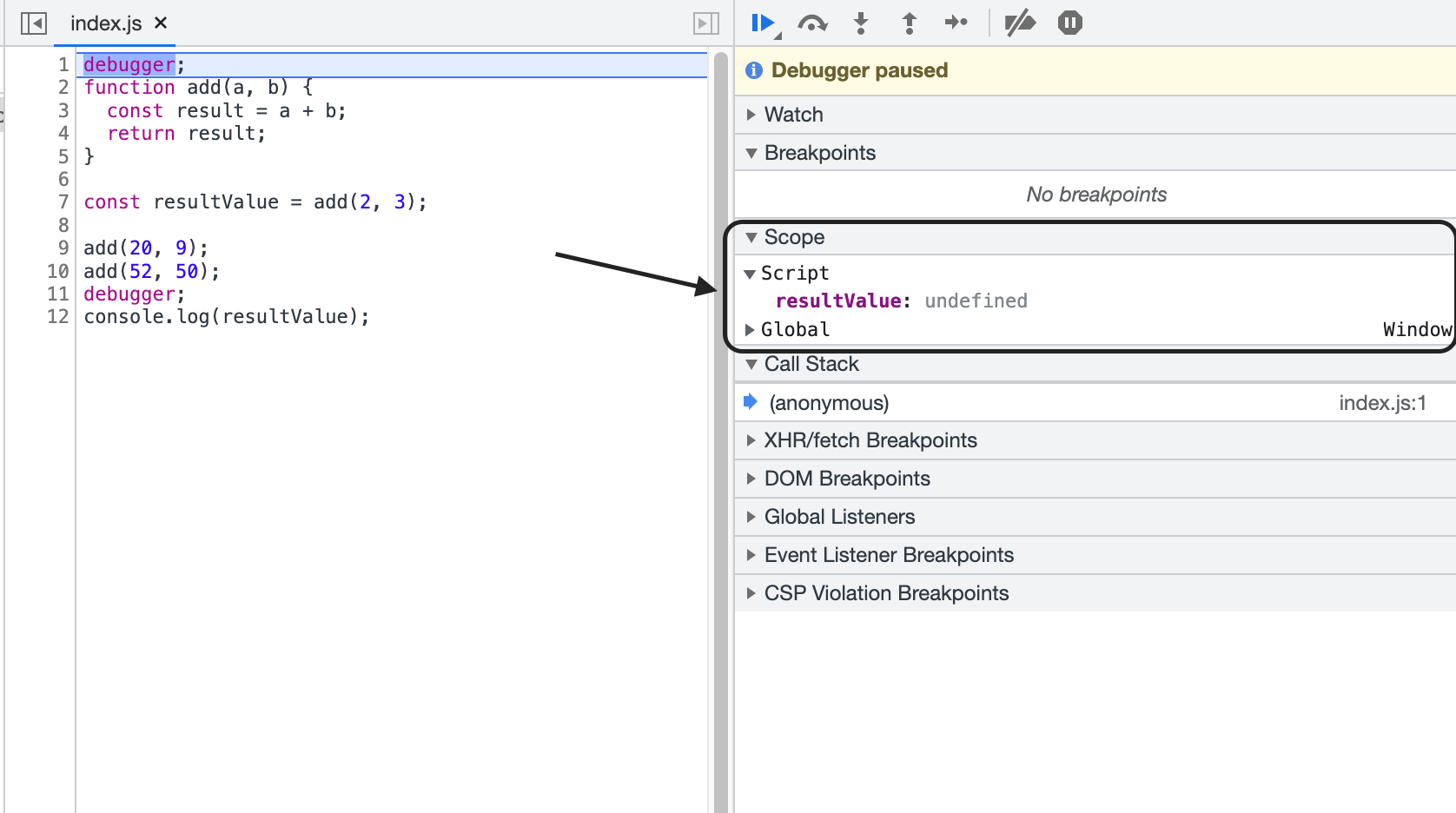1456x813 pixels.
Task: Show the file navigator sidebar
Action: click(34, 23)
